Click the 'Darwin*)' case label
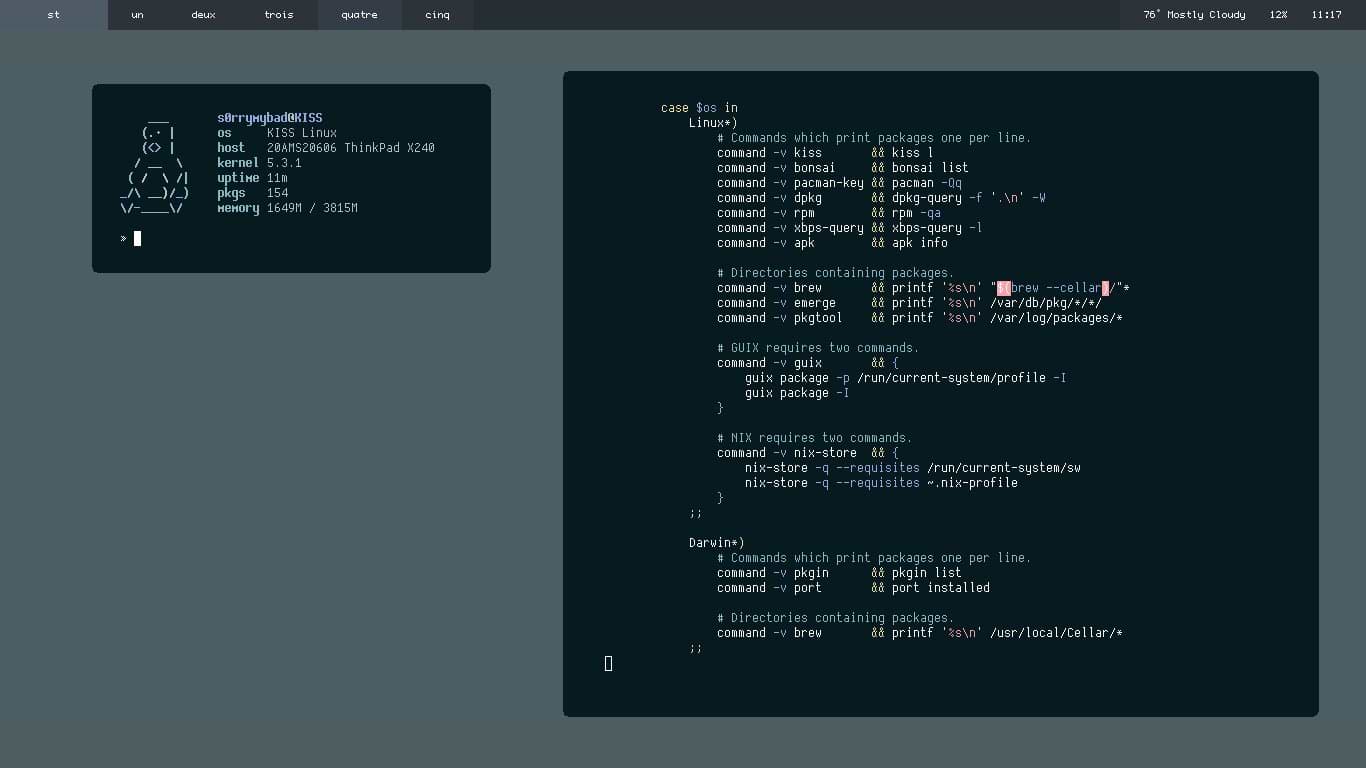Image resolution: width=1366 pixels, height=768 pixels. point(717,543)
